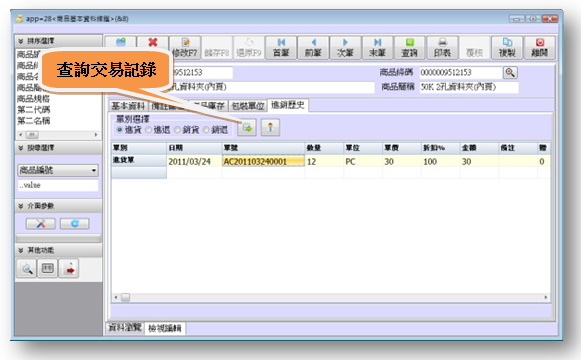Click the 單價 column header
Image resolution: width=581 pixels, height=360 pixels.
pyautogui.click(x=402, y=148)
